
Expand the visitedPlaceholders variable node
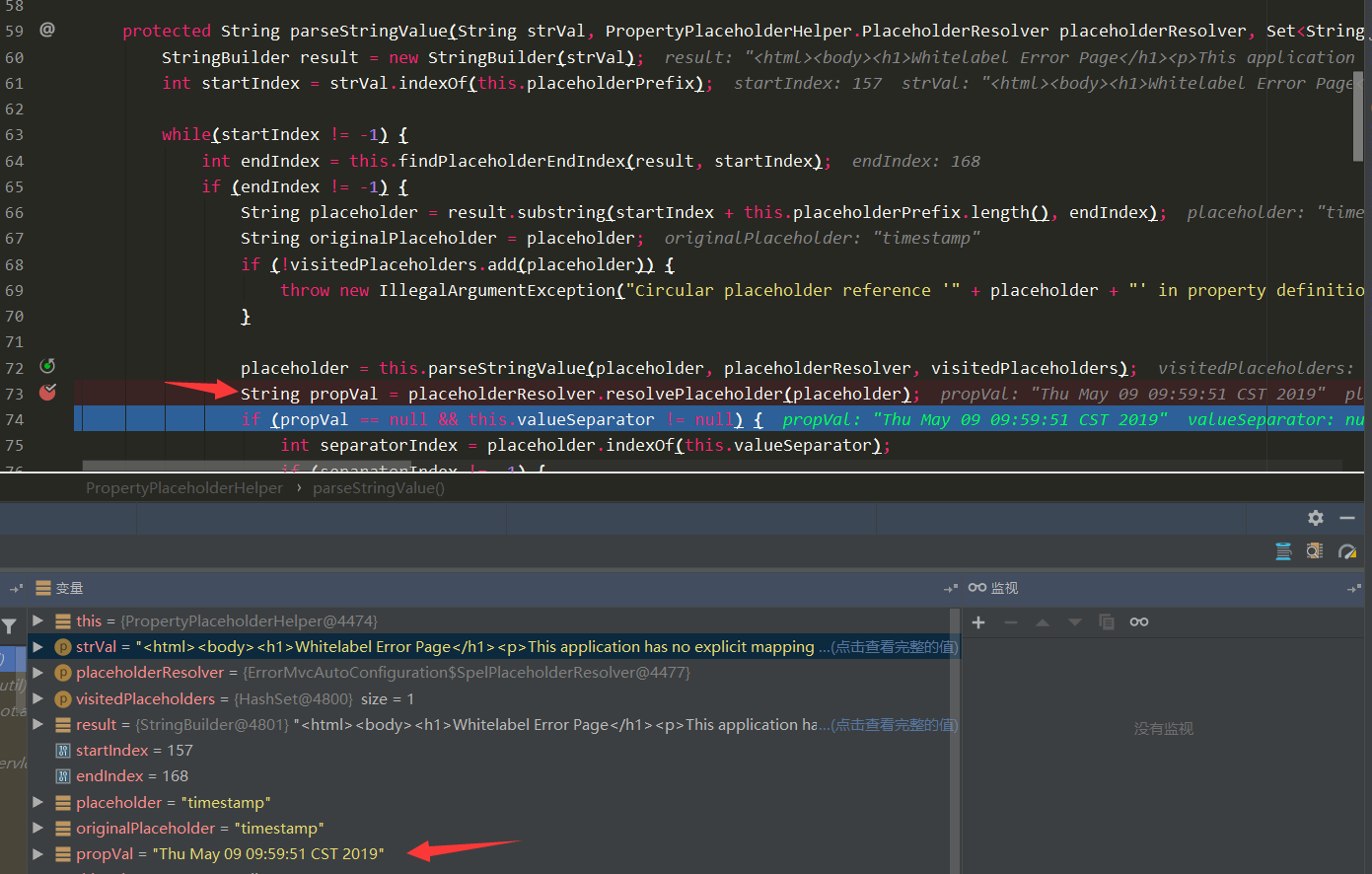pyautogui.click(x=37, y=698)
